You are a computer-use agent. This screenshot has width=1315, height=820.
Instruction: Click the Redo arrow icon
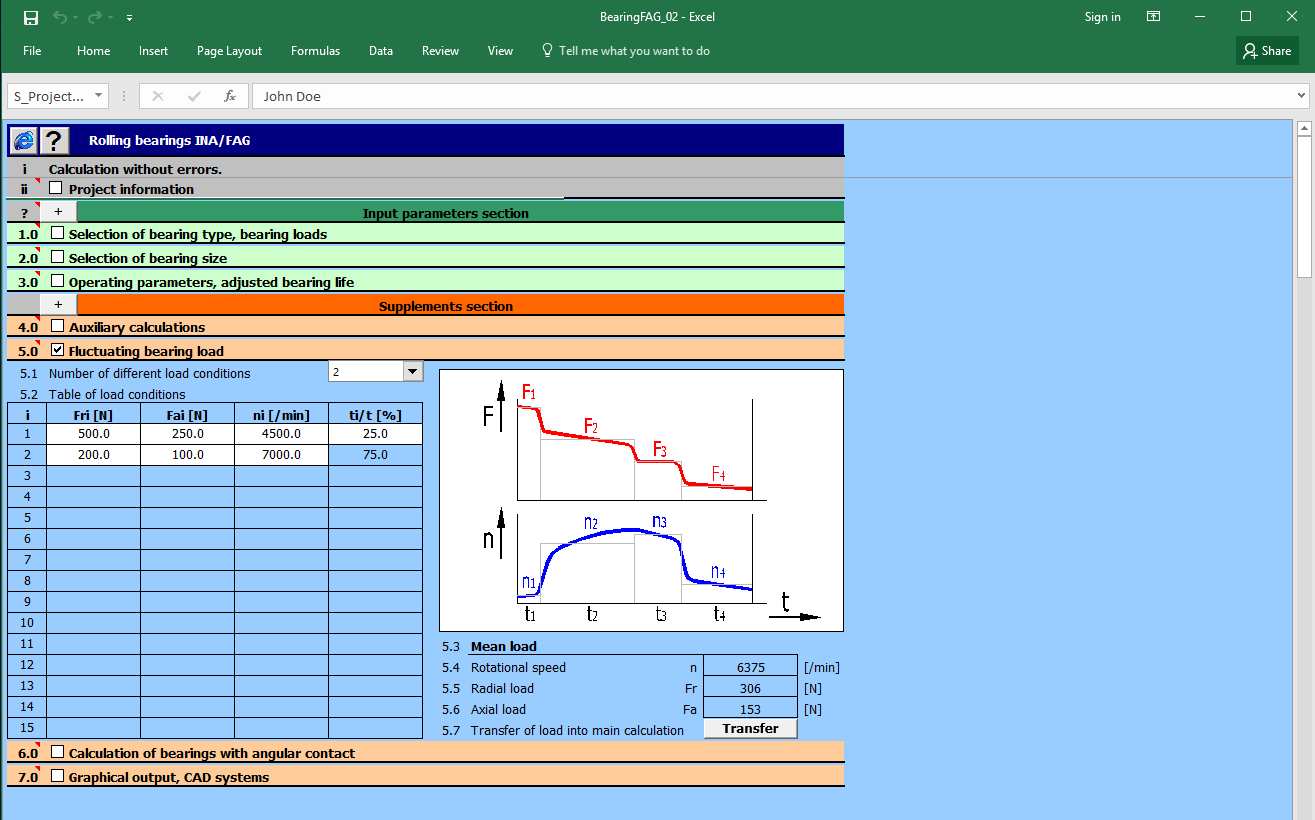[94, 17]
